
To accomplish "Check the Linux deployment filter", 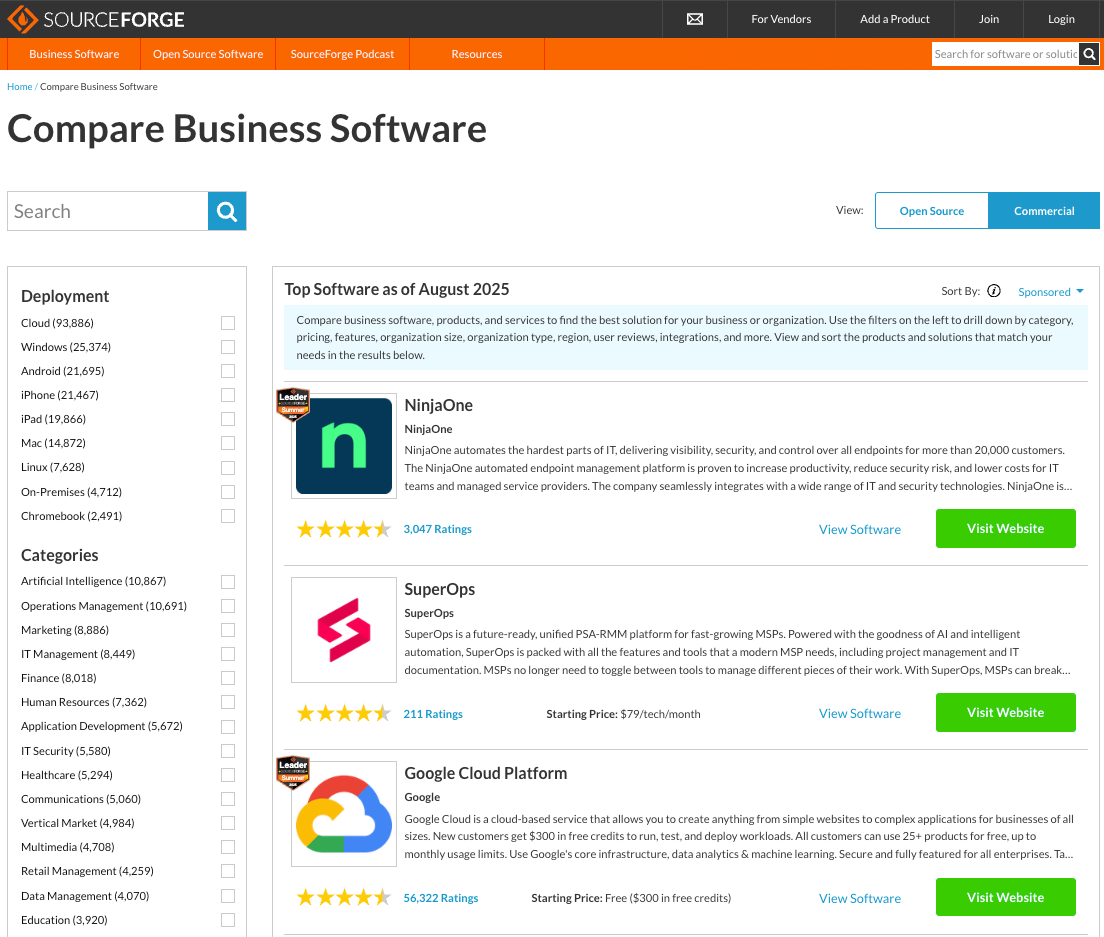I will click(x=227, y=467).
